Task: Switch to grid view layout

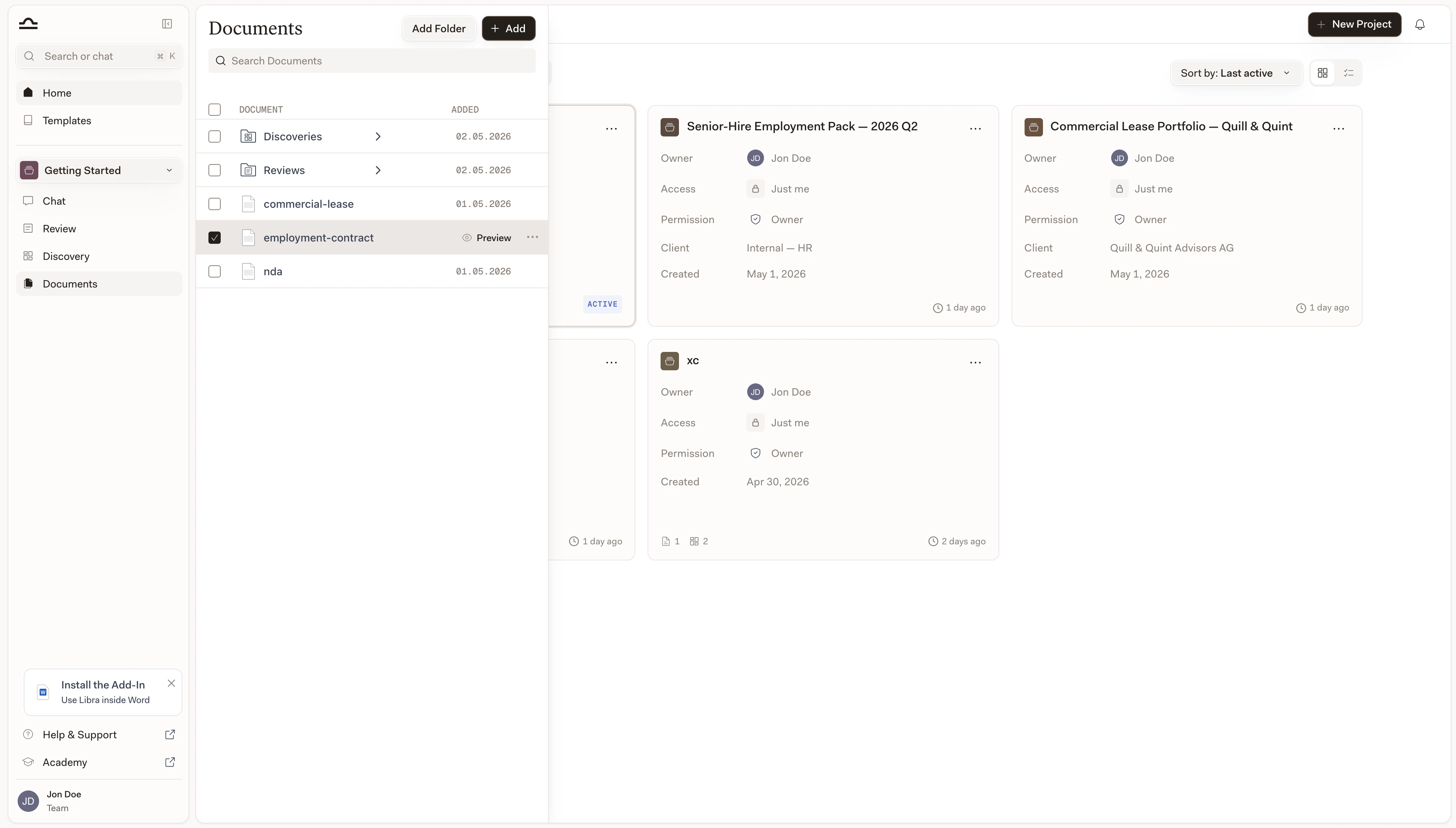Action: (1322, 73)
